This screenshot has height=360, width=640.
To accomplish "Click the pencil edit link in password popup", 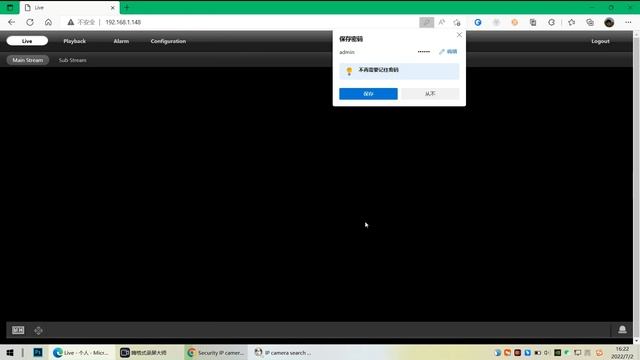I will pyautogui.click(x=448, y=51).
